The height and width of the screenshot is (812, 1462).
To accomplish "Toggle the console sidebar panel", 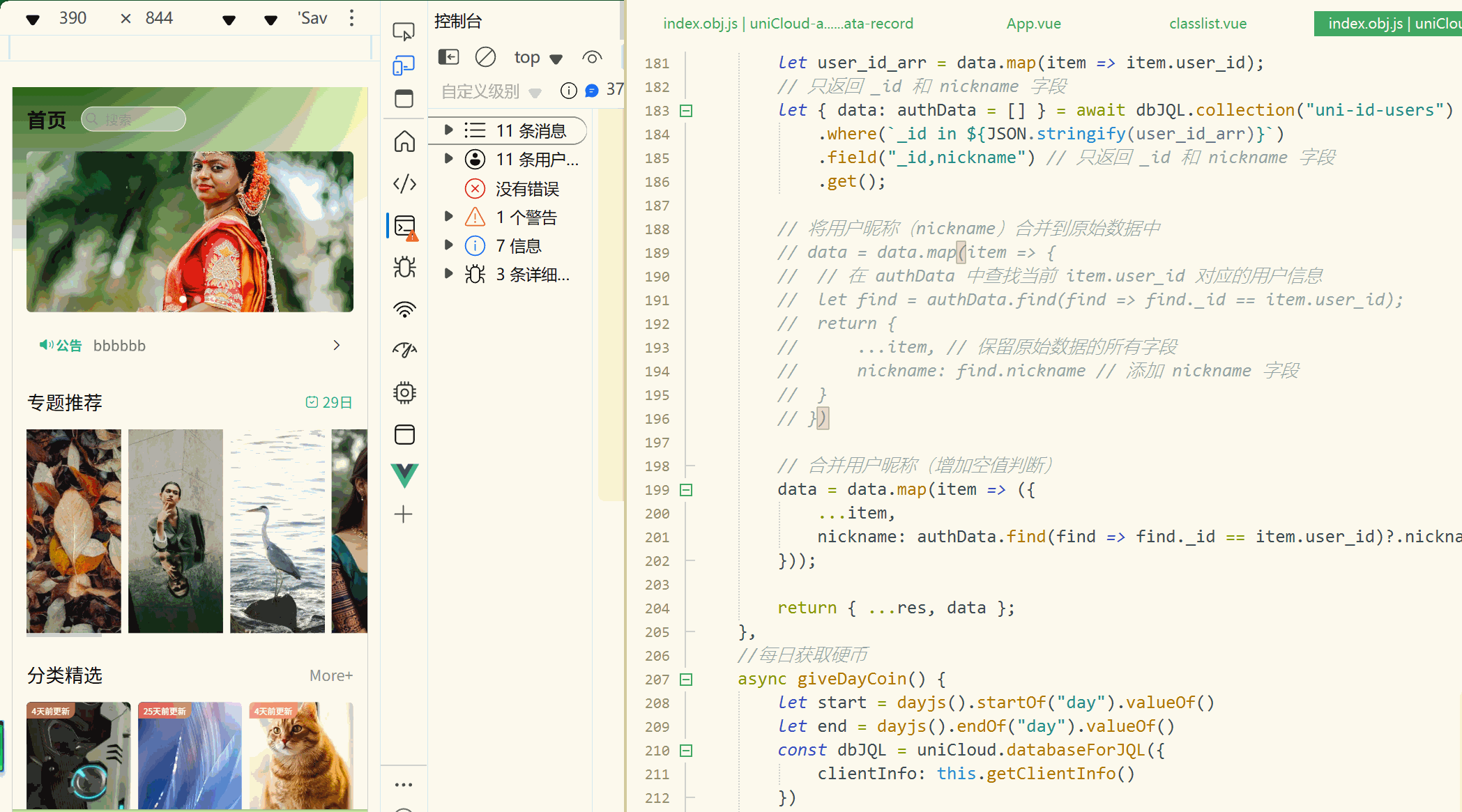I will pyautogui.click(x=448, y=57).
